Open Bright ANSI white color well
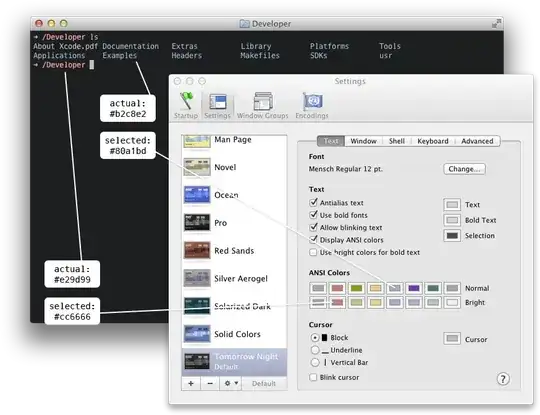Screen dimensions: 540x415 452,302
